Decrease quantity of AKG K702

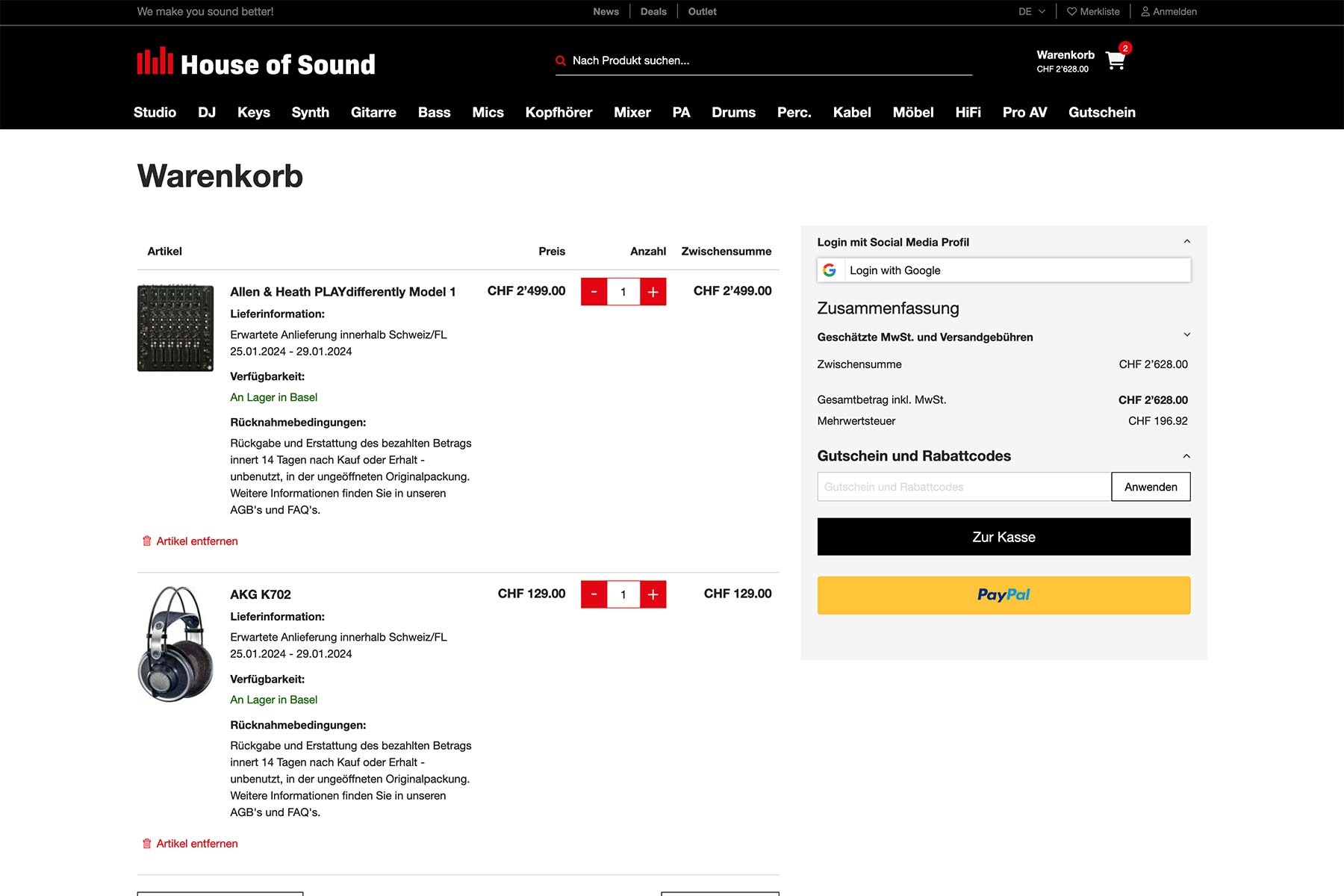(594, 594)
